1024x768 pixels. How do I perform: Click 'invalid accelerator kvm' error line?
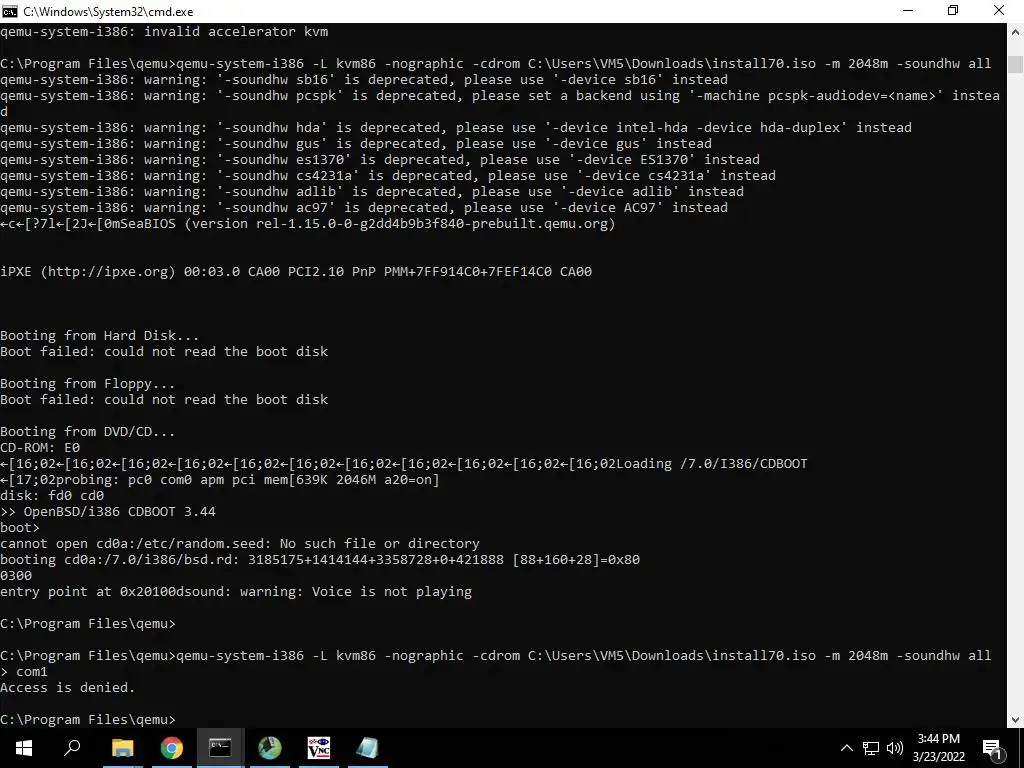164,31
